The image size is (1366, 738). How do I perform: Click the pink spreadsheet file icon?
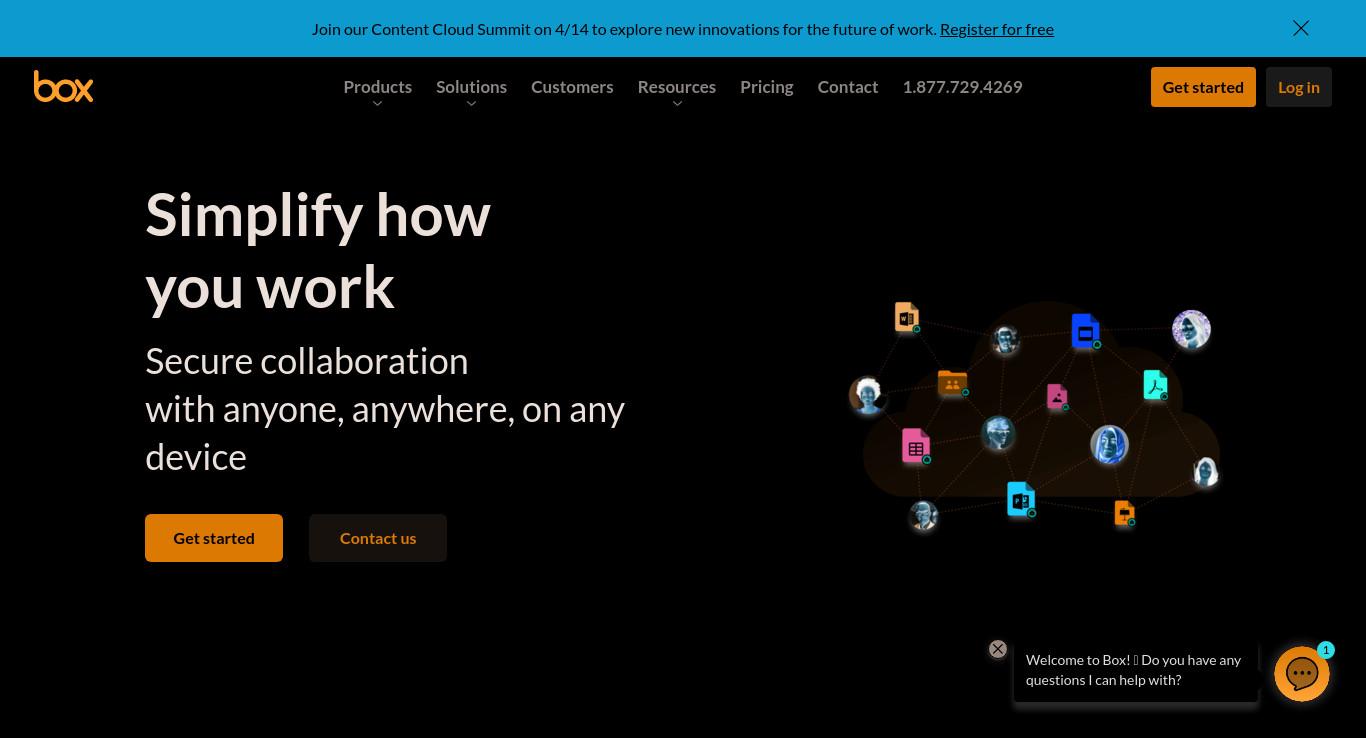tap(916, 446)
